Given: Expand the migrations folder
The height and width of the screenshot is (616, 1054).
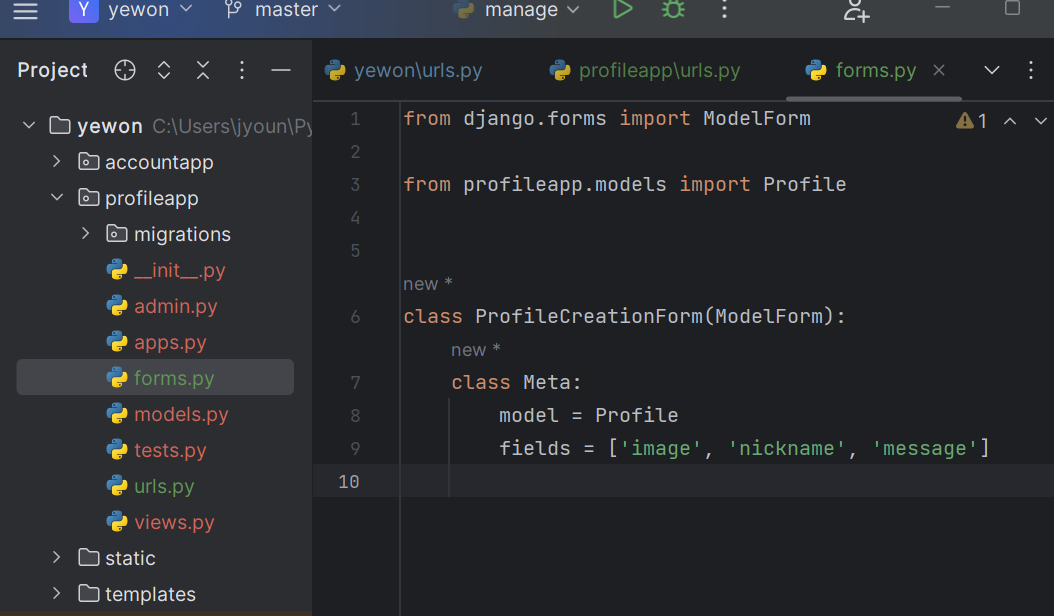Looking at the screenshot, I should click(x=85, y=233).
